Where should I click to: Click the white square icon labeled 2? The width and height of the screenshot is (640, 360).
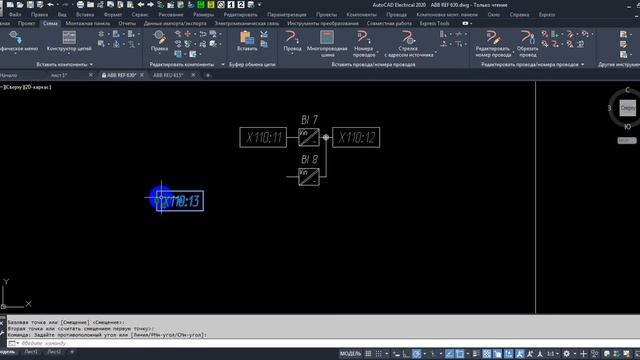(241, 5)
